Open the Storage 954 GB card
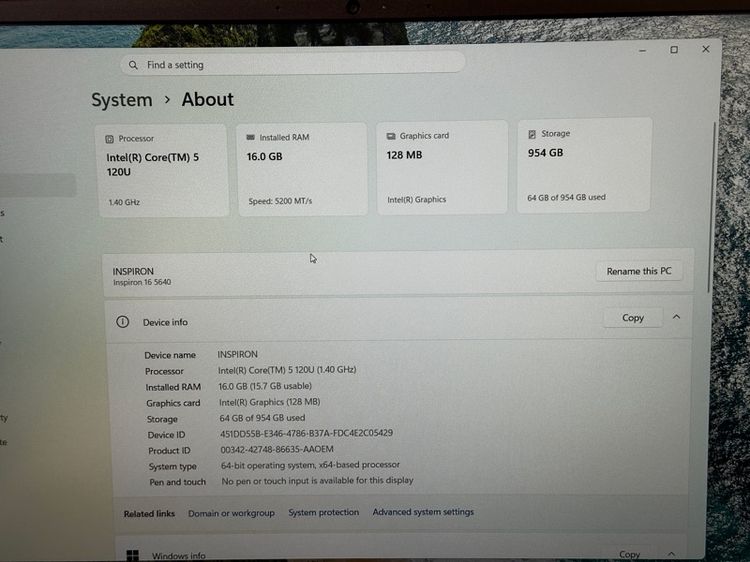 [584, 165]
